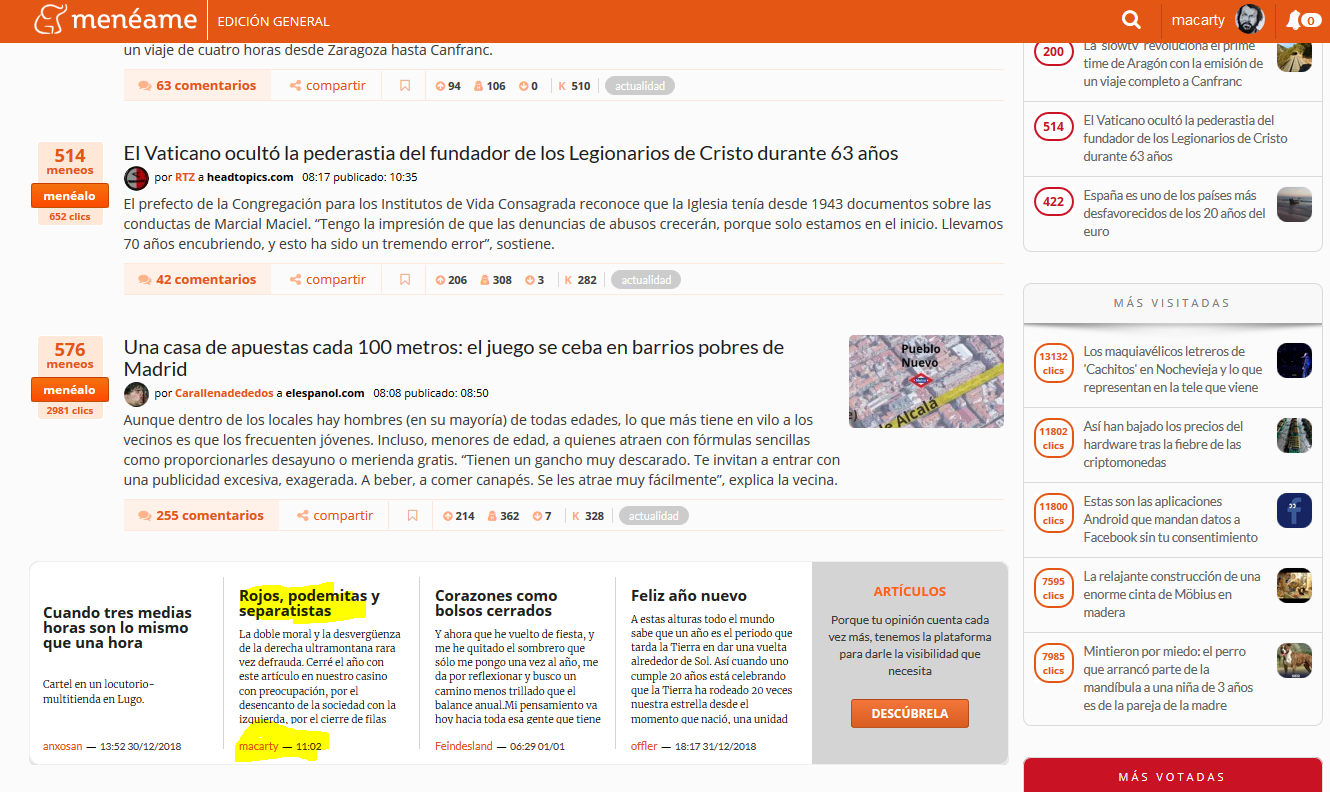Open 'La slowtv revoluciona' sidebar story

click(x=1171, y=63)
